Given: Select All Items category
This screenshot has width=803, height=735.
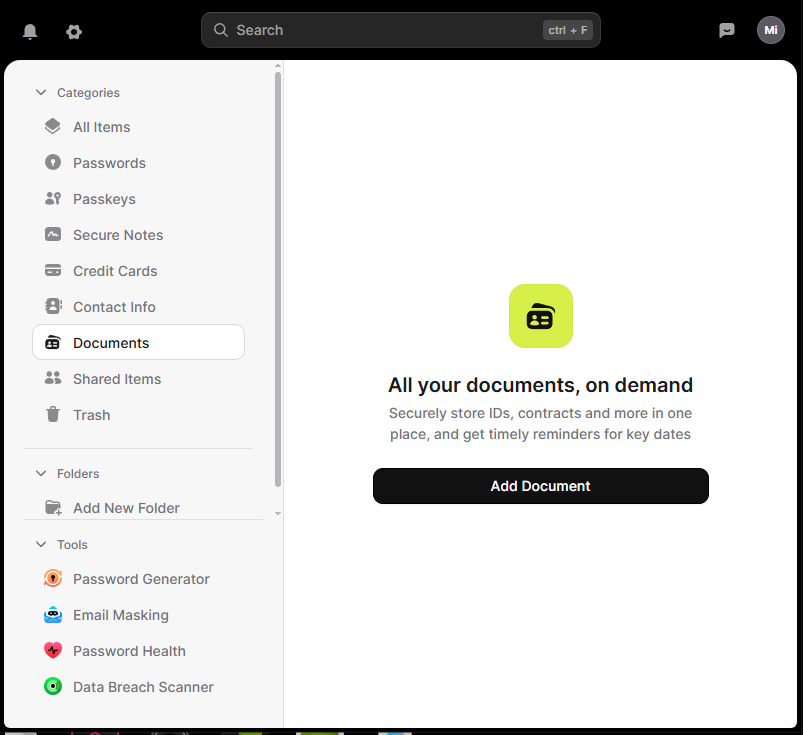Looking at the screenshot, I should [101, 127].
